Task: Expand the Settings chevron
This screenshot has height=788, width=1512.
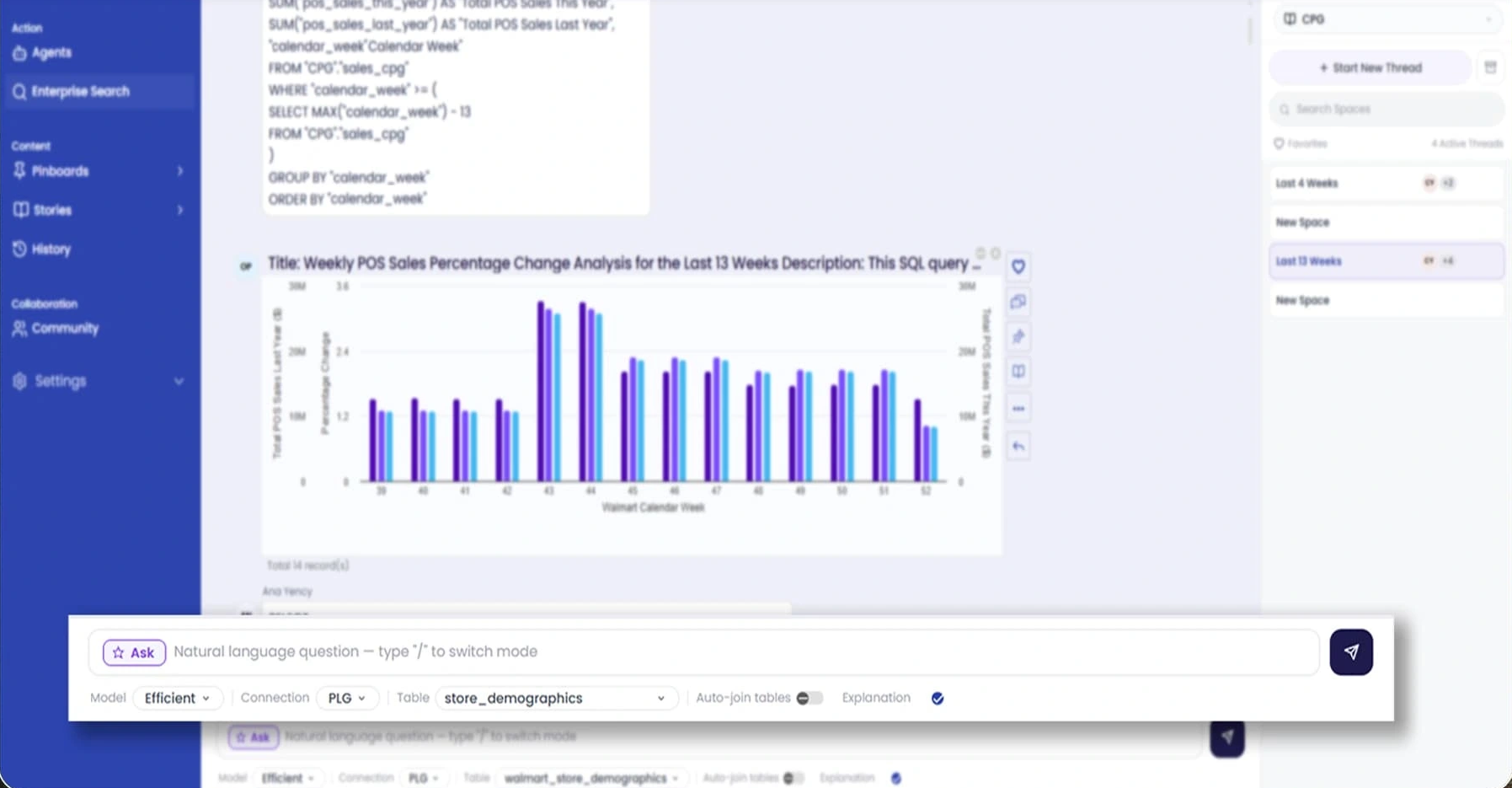Action: pyautogui.click(x=179, y=381)
